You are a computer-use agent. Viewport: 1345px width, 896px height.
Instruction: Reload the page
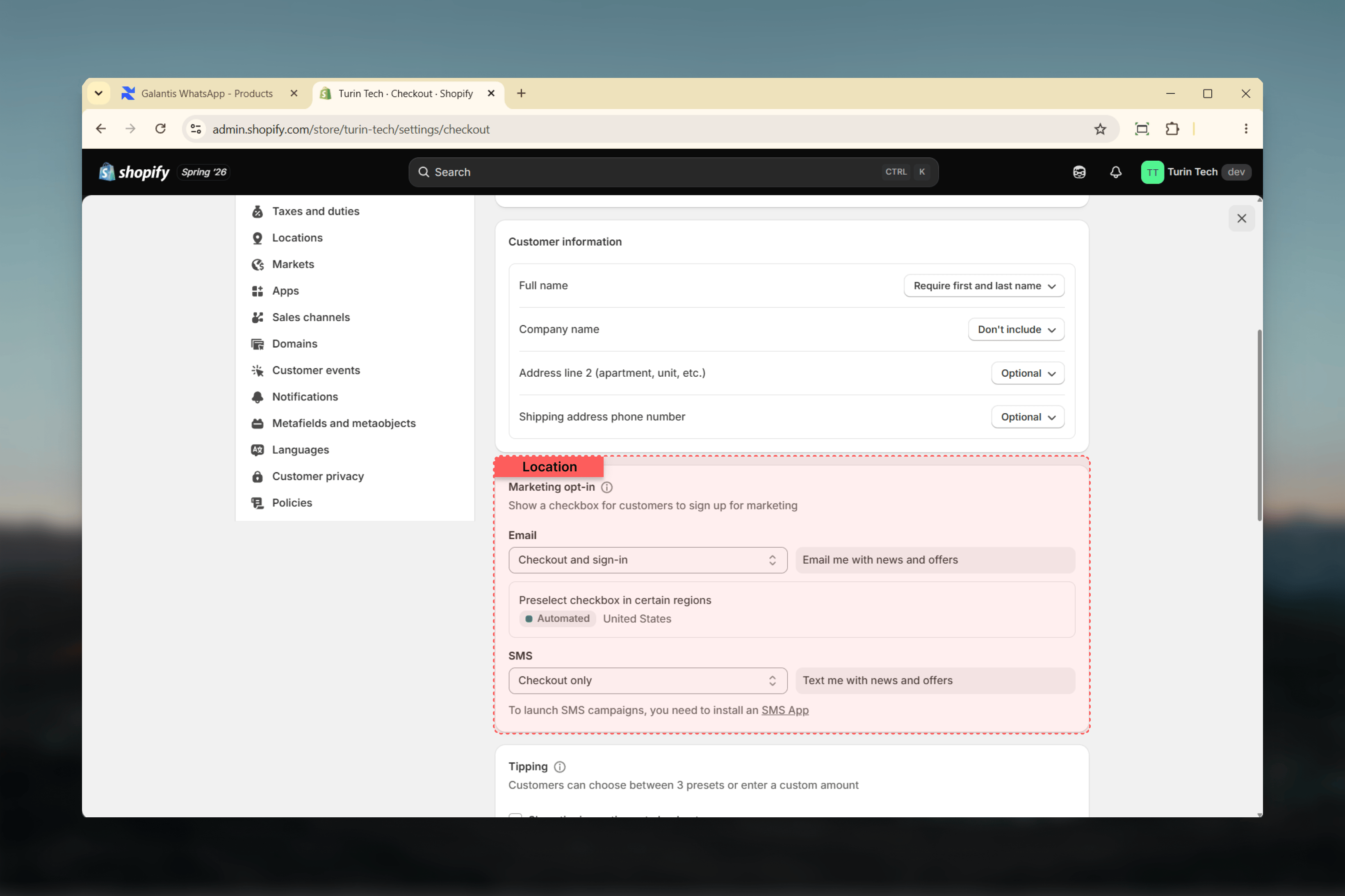pyautogui.click(x=161, y=129)
